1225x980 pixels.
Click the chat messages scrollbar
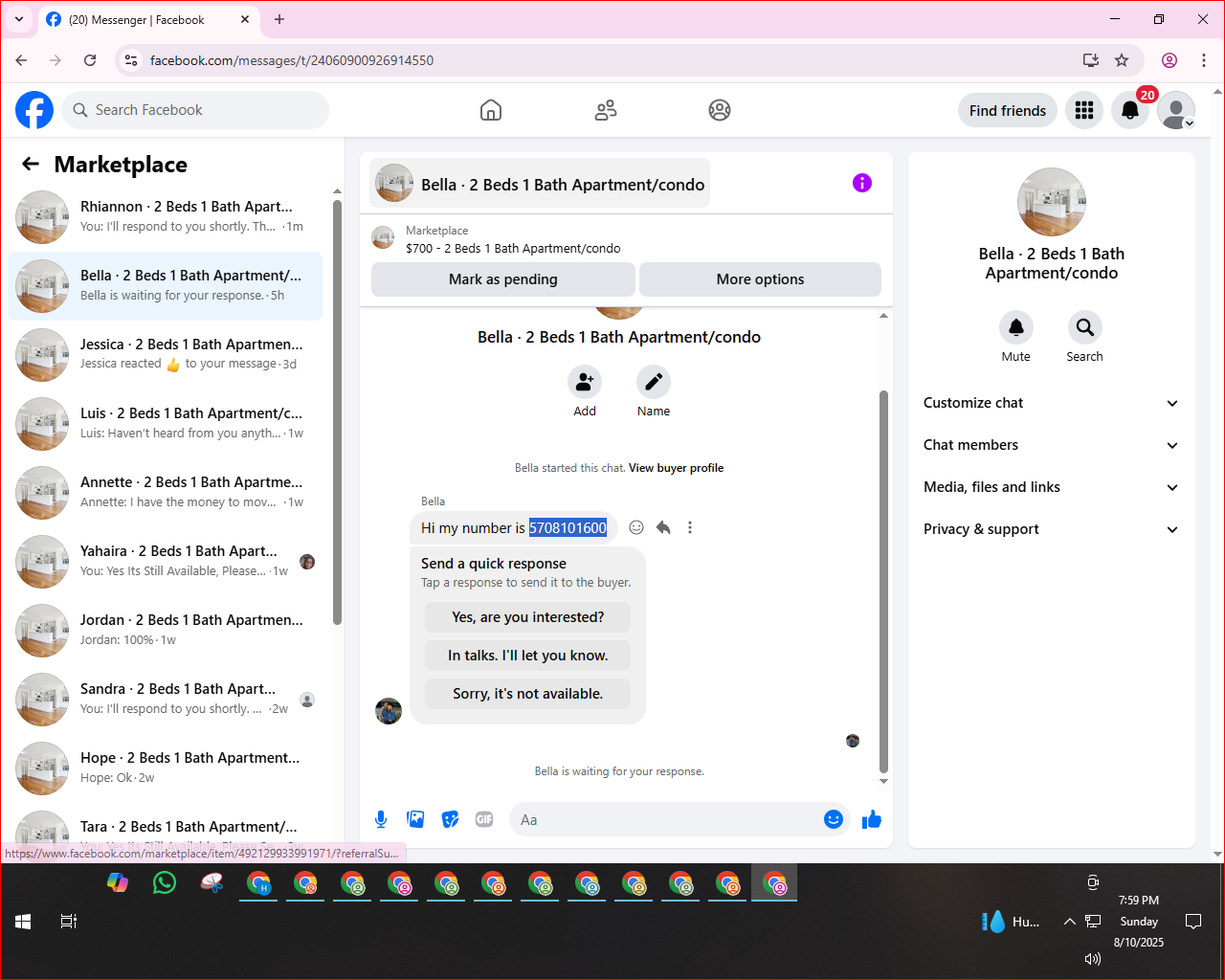pos(883,581)
